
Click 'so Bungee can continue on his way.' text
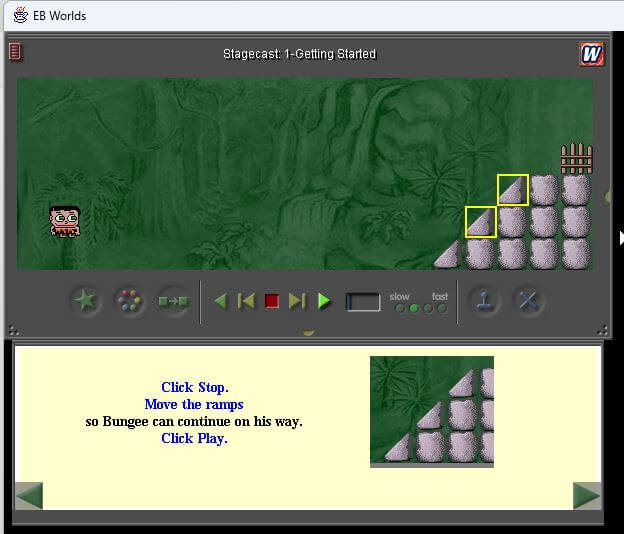(194, 421)
